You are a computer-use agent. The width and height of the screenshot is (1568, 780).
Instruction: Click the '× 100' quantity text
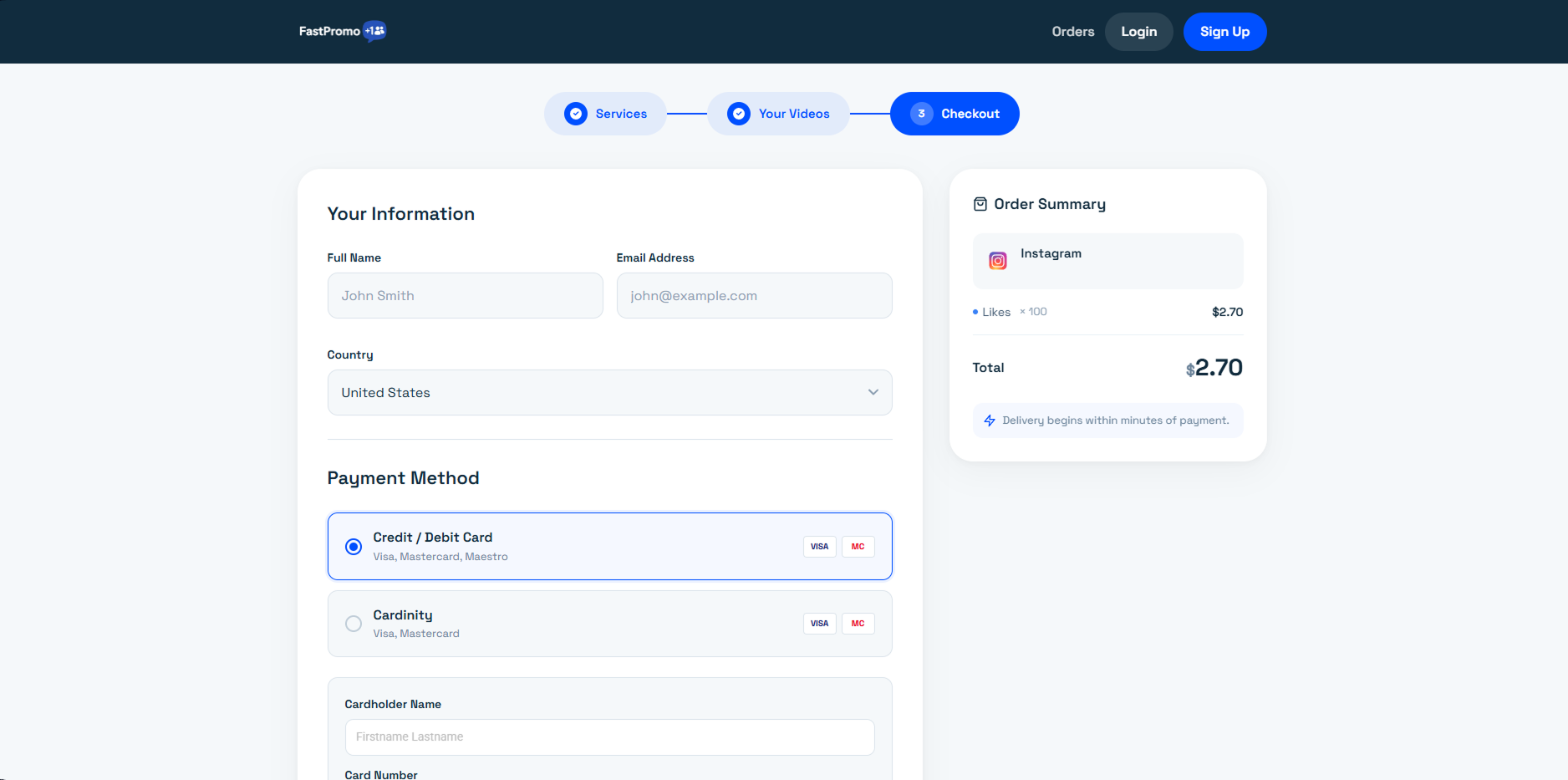tap(1033, 312)
